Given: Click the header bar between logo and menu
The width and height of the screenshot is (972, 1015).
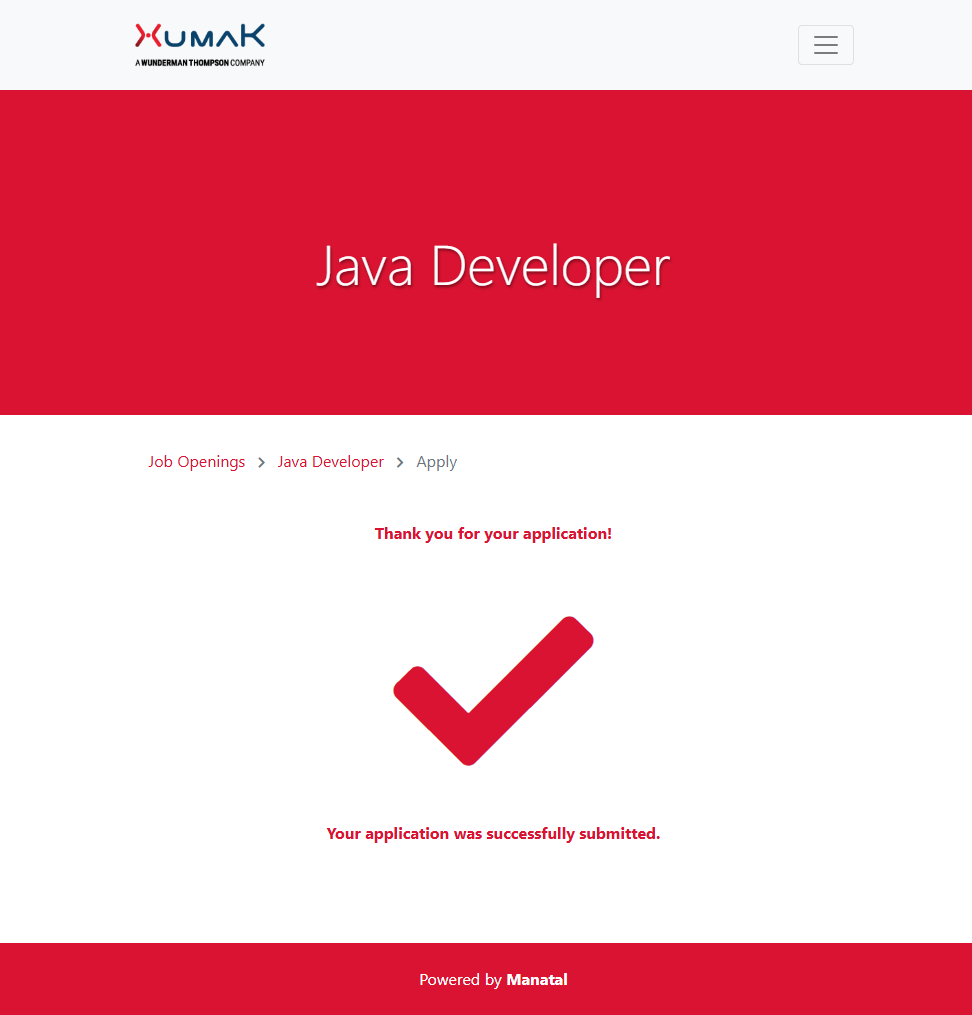Looking at the screenshot, I should (530, 45).
